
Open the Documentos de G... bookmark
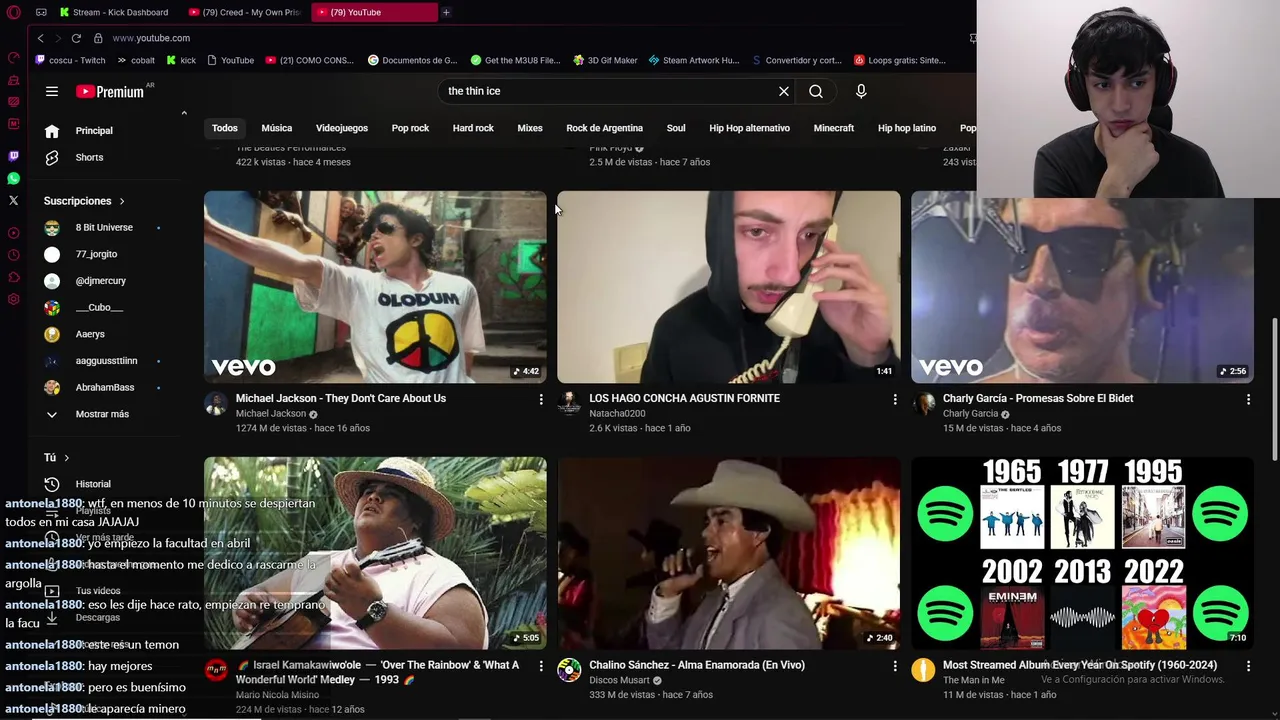[412, 60]
